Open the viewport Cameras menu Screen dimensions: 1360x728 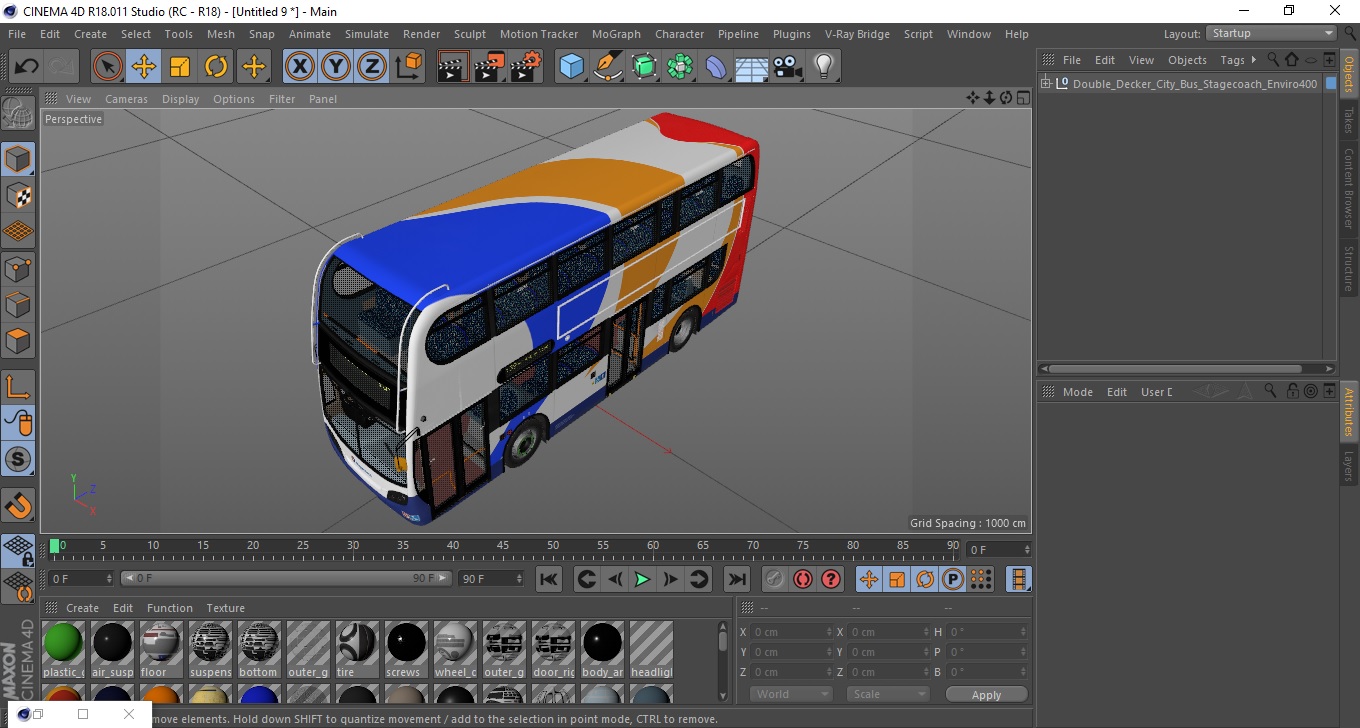coord(126,99)
